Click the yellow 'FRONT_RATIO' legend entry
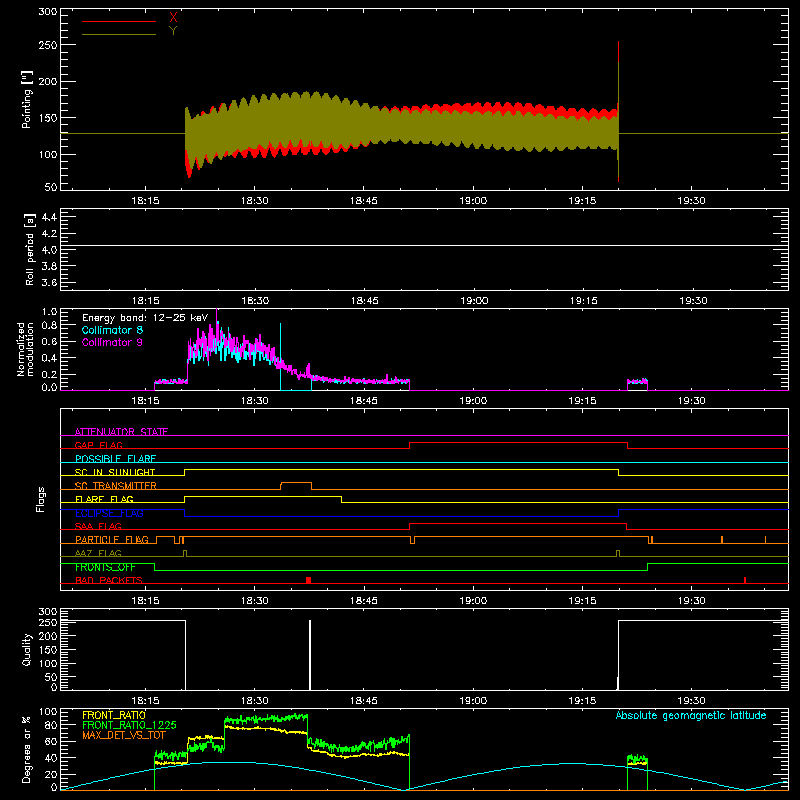The height and width of the screenshot is (800, 800). tap(114, 715)
